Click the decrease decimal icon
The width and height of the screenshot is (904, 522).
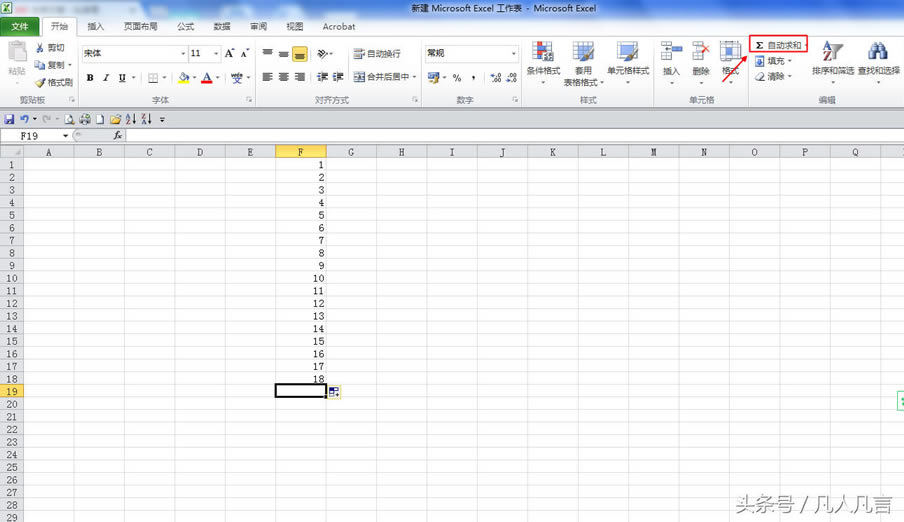pos(511,77)
